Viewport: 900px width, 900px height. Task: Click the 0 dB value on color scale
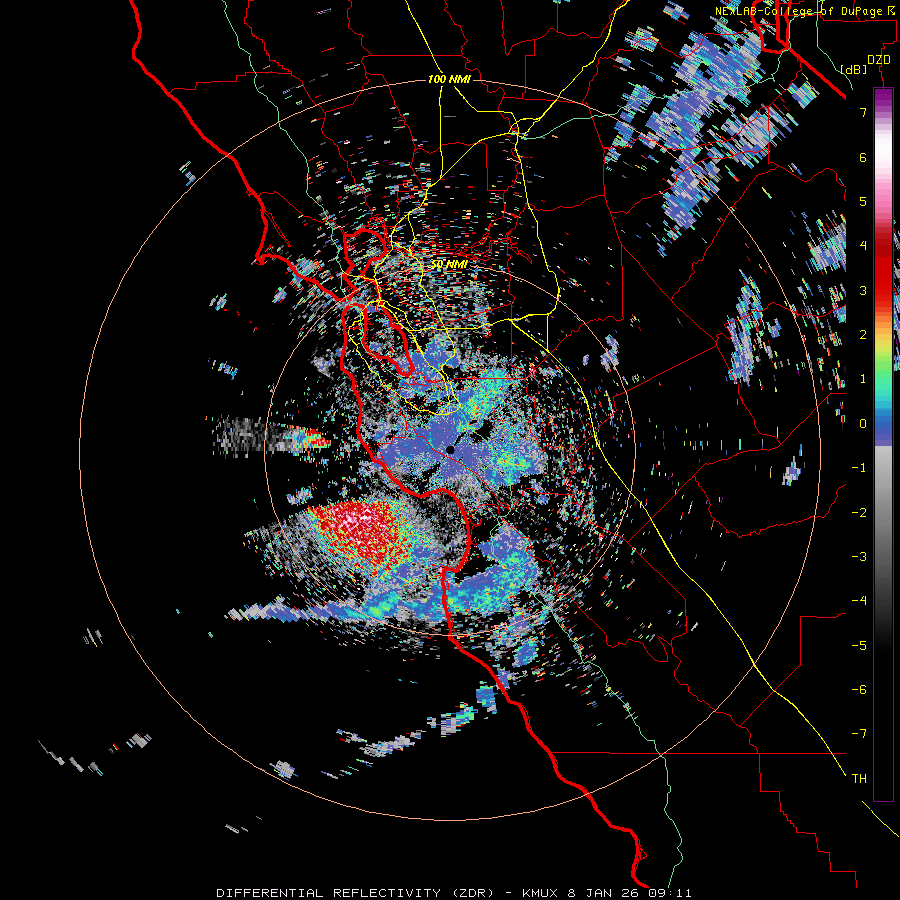pos(863,424)
